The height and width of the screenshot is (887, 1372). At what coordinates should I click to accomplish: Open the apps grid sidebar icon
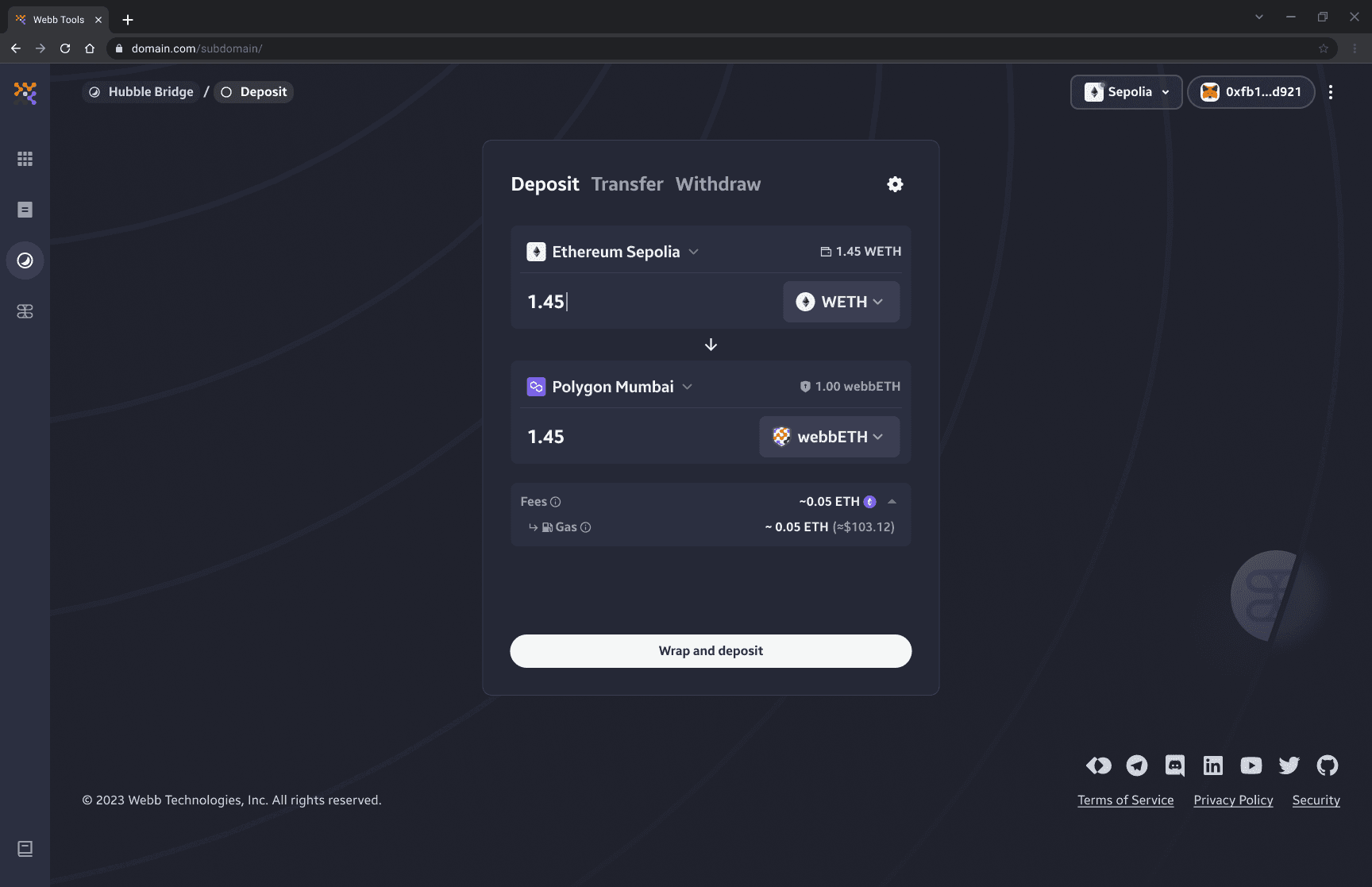(25, 159)
